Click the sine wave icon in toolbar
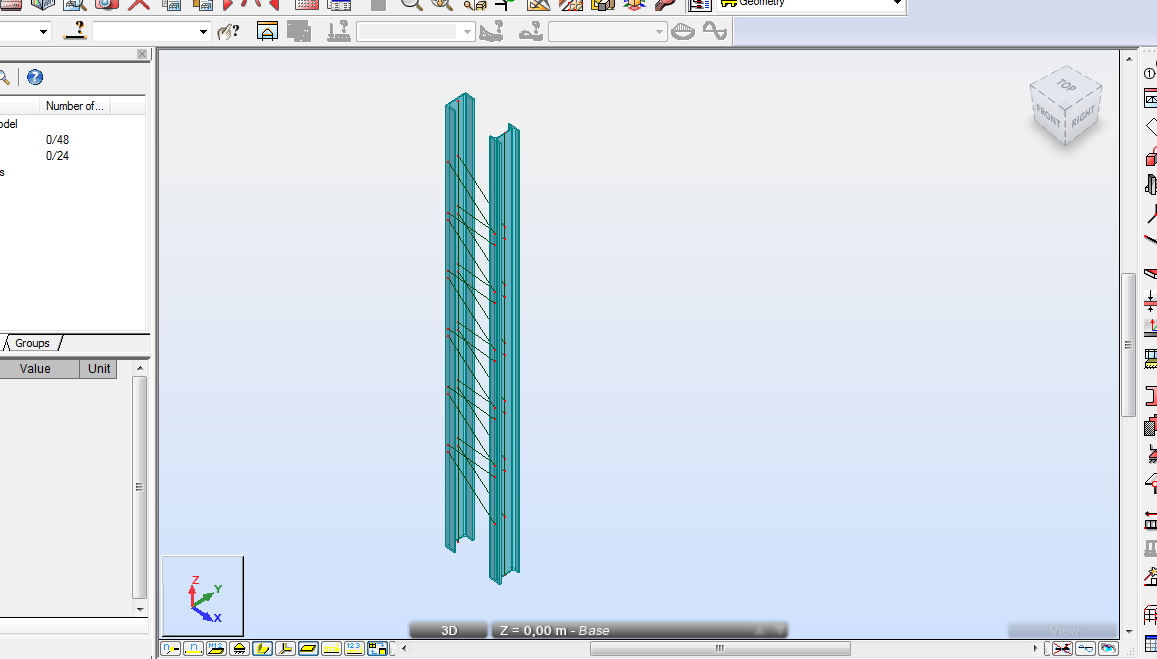The height and width of the screenshot is (659, 1157). pos(714,31)
